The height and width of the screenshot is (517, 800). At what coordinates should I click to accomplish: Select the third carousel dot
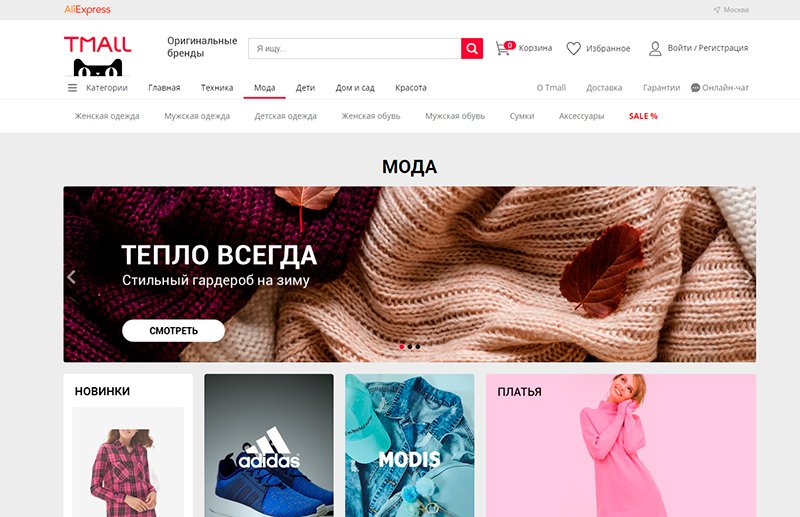[418, 347]
